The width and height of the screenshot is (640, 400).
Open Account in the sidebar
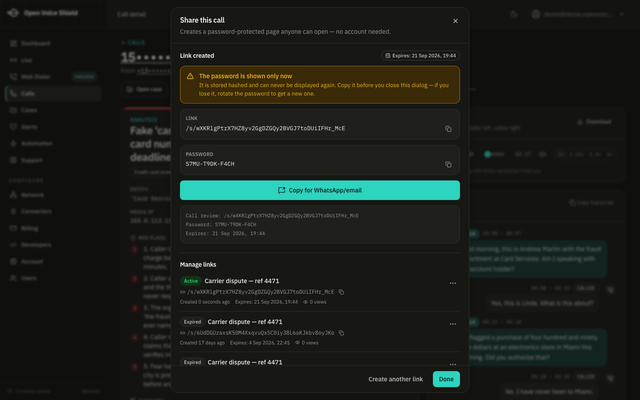pos(53,262)
